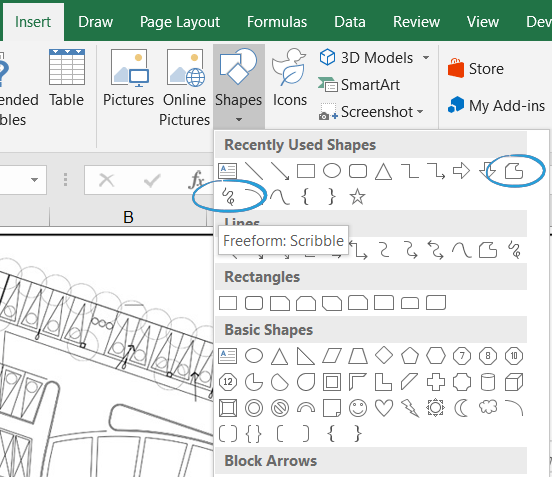
Task: Select the Smiley Face basic shape
Action: [358, 408]
